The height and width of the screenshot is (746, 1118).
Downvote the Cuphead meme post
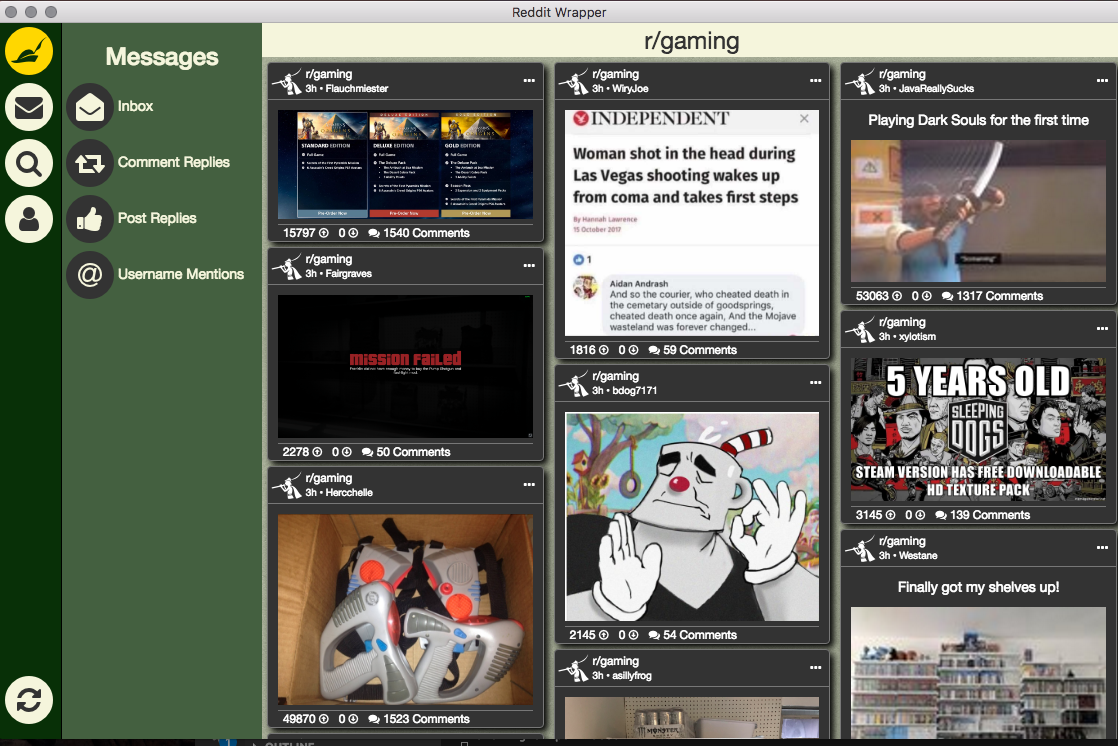[x=633, y=635]
